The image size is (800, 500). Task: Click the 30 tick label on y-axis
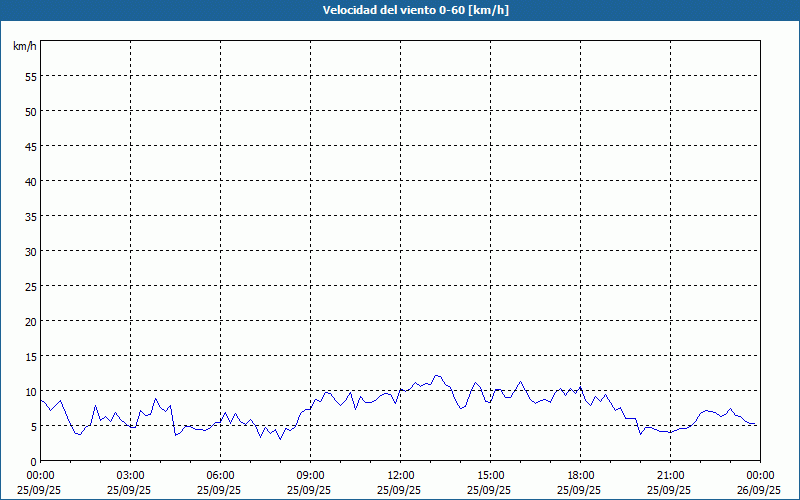30,251
